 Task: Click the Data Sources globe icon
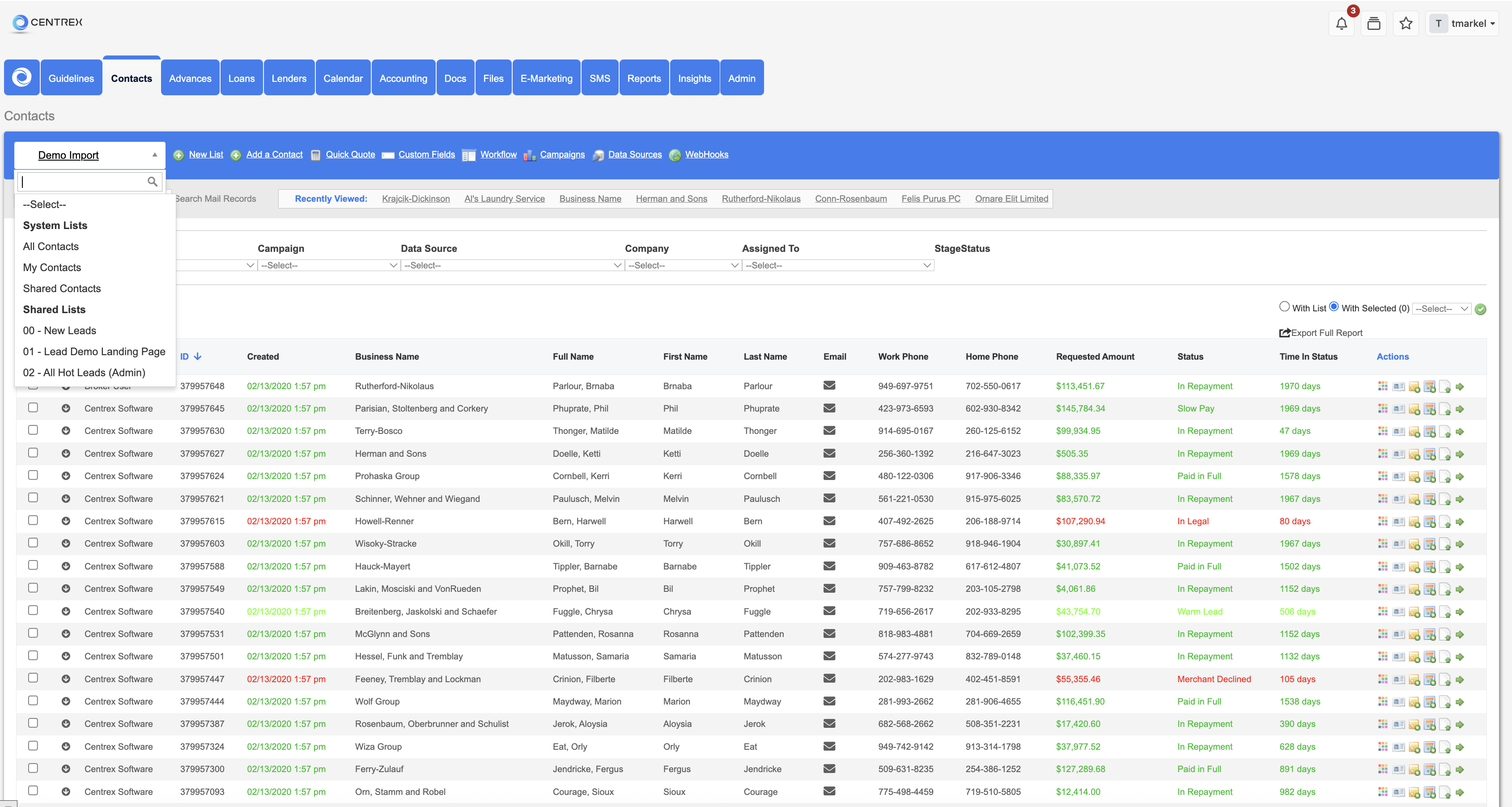click(598, 156)
